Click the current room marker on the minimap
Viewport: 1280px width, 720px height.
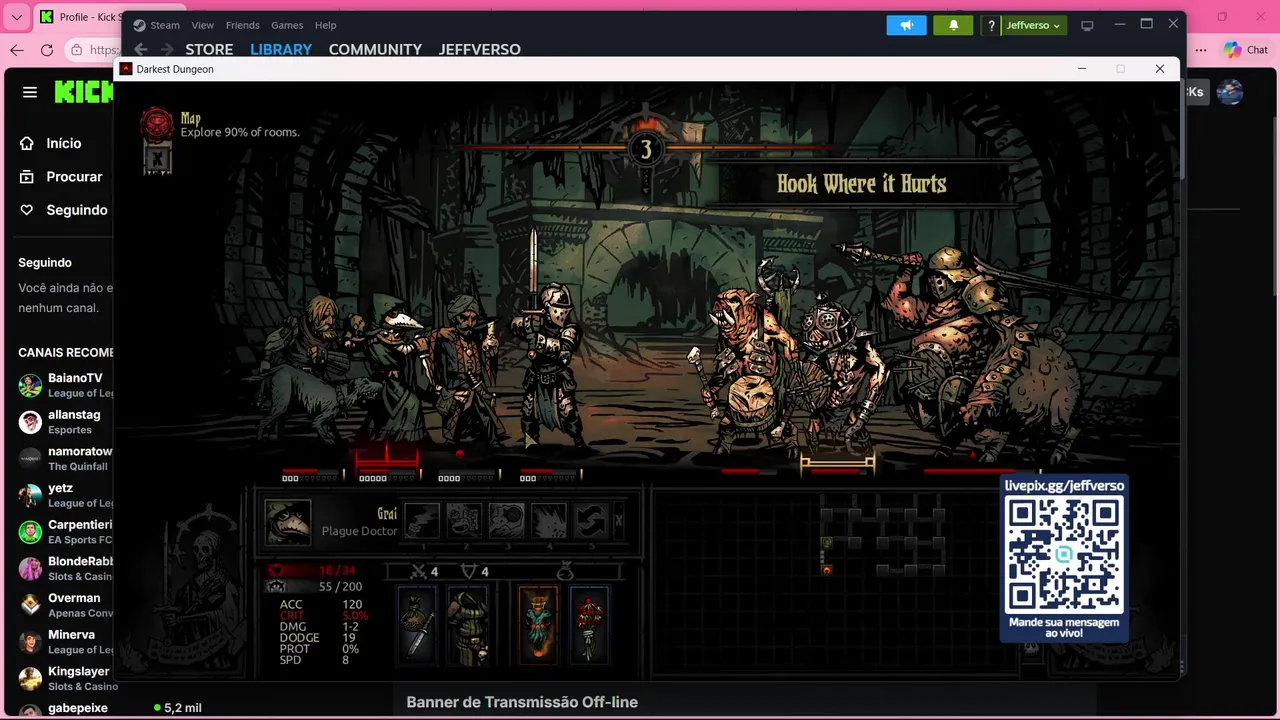pos(827,570)
